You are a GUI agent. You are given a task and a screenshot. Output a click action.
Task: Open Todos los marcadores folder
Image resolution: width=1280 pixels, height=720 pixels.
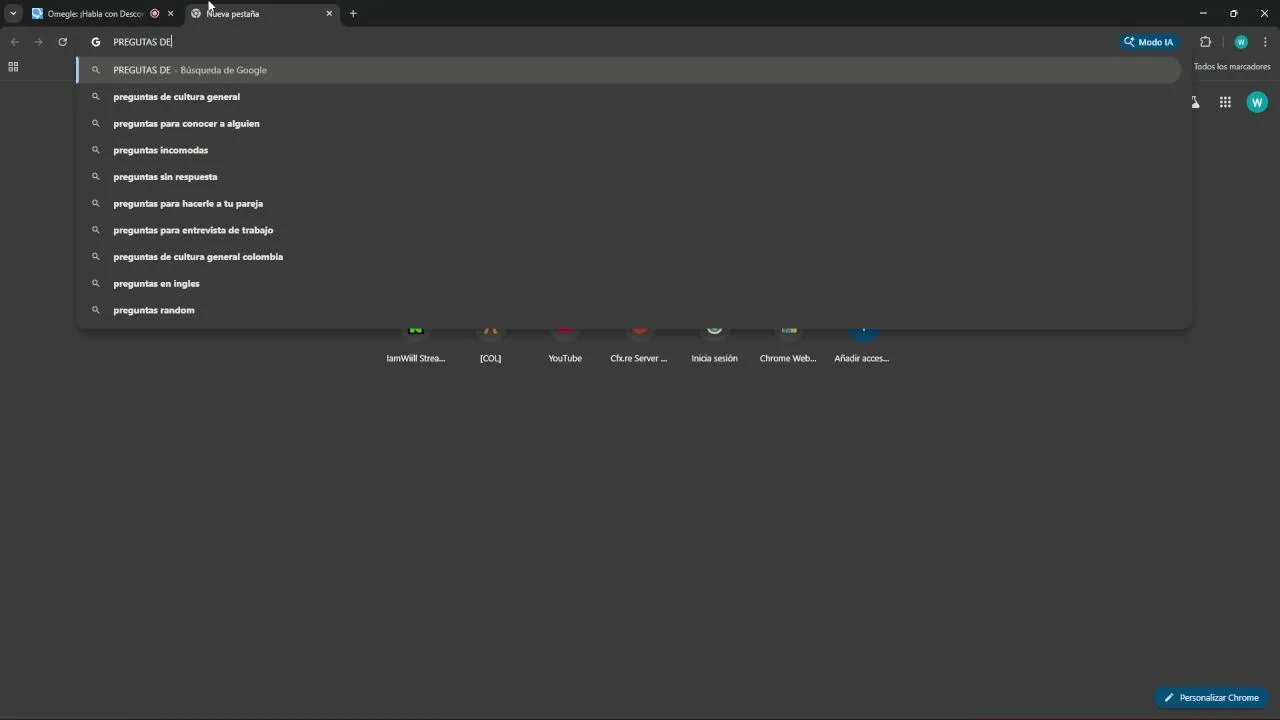(x=1232, y=67)
